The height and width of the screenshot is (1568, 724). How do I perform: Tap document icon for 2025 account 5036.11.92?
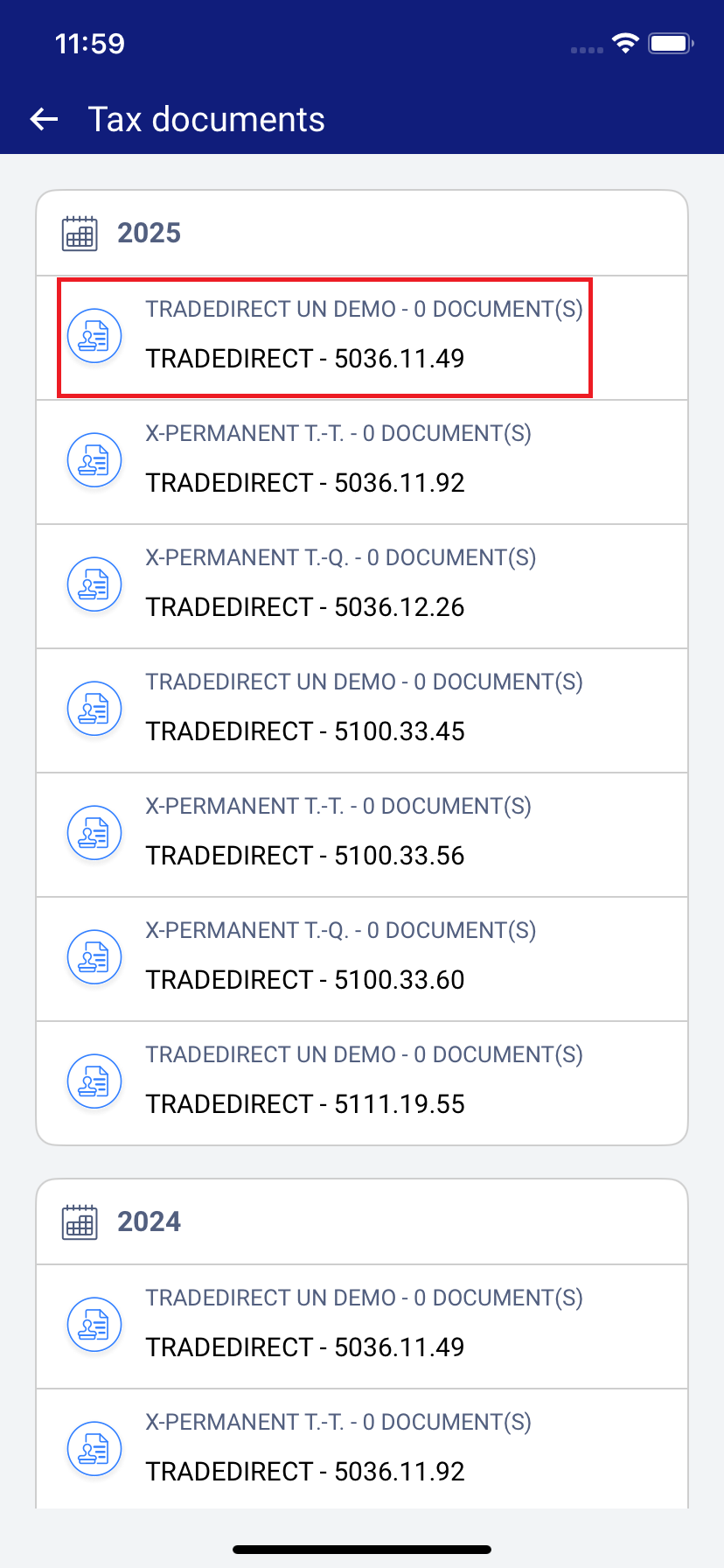point(94,460)
